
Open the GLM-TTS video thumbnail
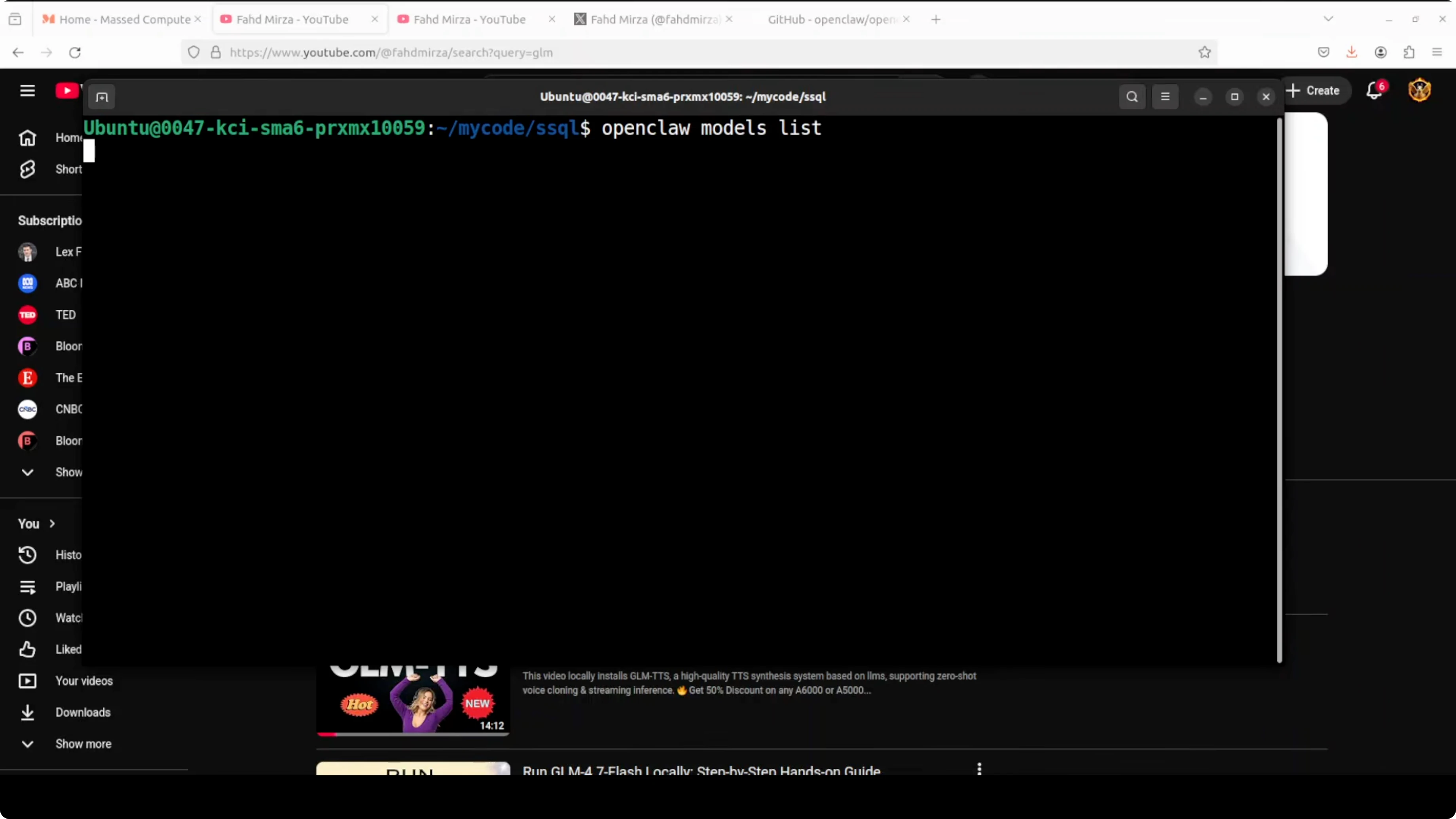click(x=413, y=700)
